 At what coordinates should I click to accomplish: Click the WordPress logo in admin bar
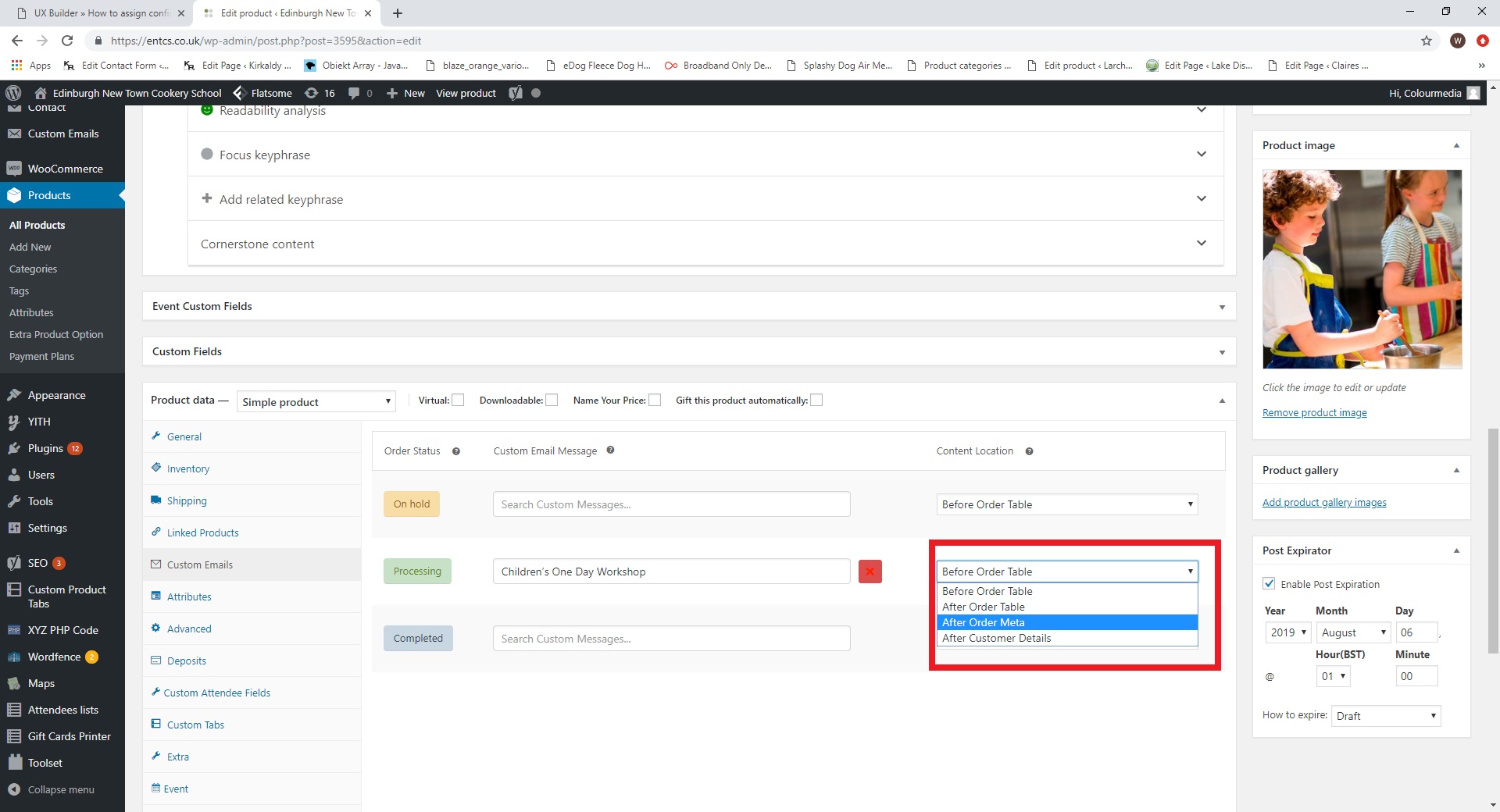[13, 93]
